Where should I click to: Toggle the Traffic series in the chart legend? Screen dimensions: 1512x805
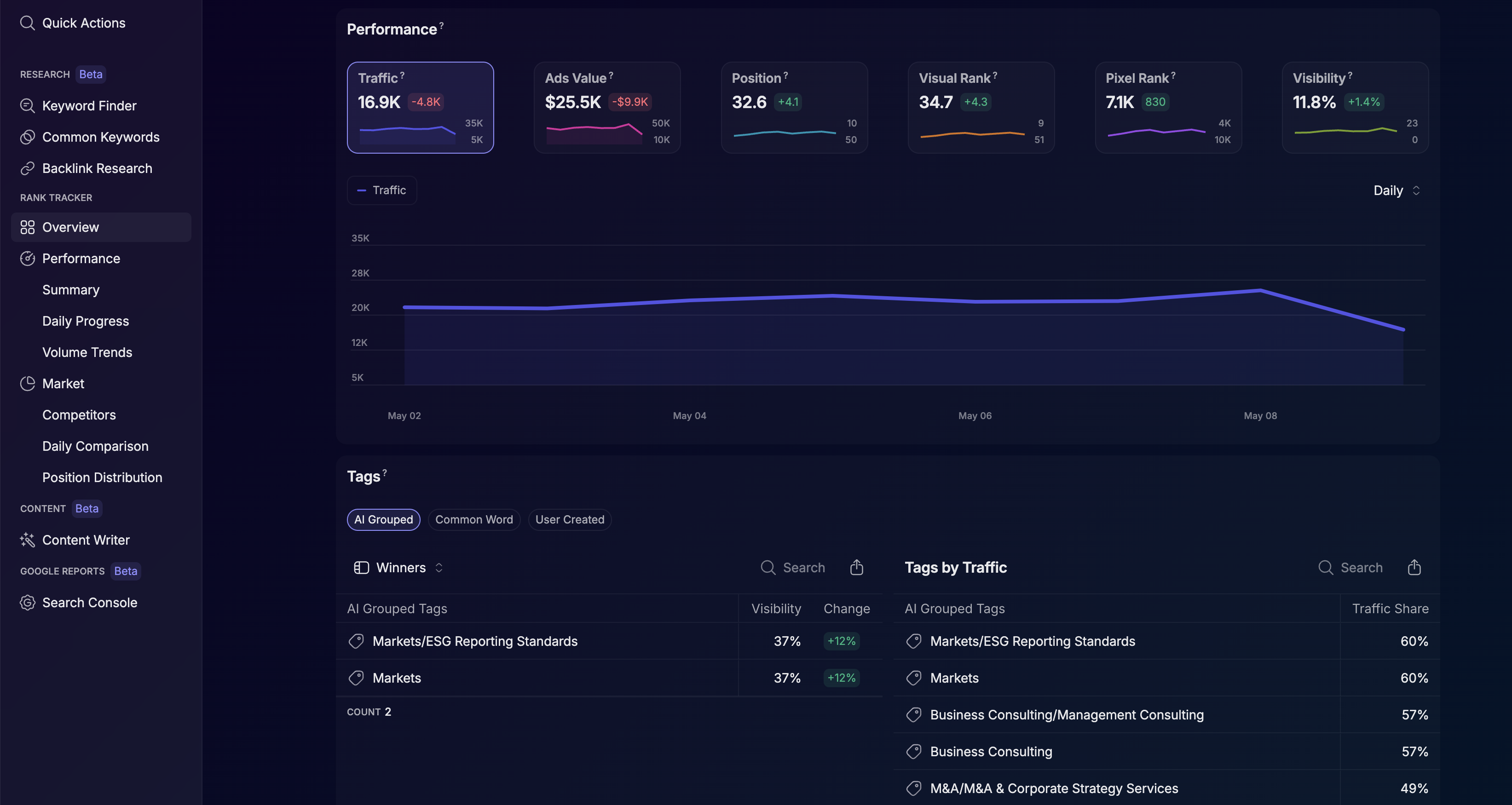(381, 190)
